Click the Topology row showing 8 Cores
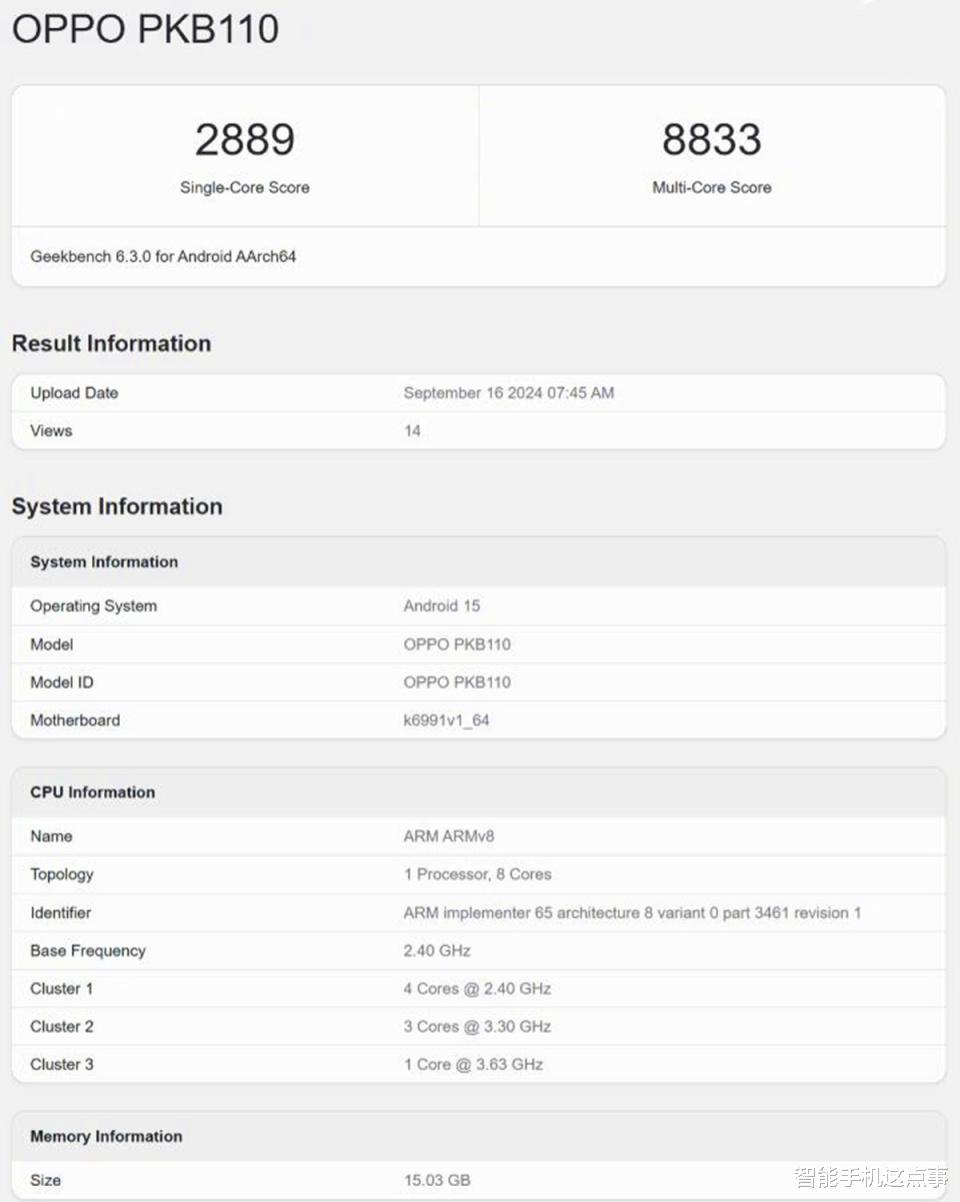 [x=480, y=874]
